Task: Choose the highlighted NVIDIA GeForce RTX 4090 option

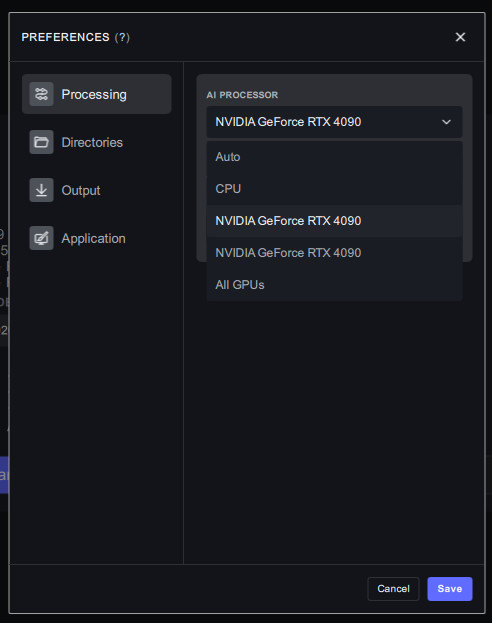Action: pos(334,221)
